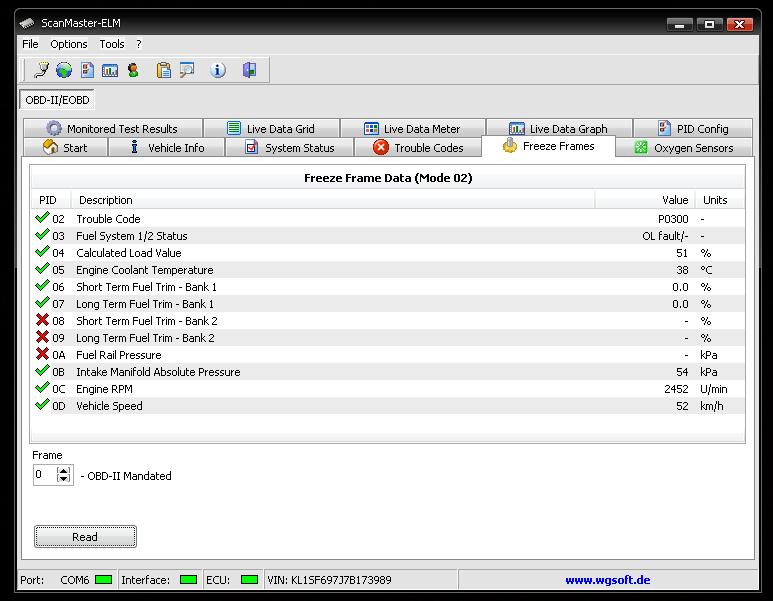Open the checklist report toolbar icon
Image resolution: width=773 pixels, height=601 pixels.
pos(88,70)
